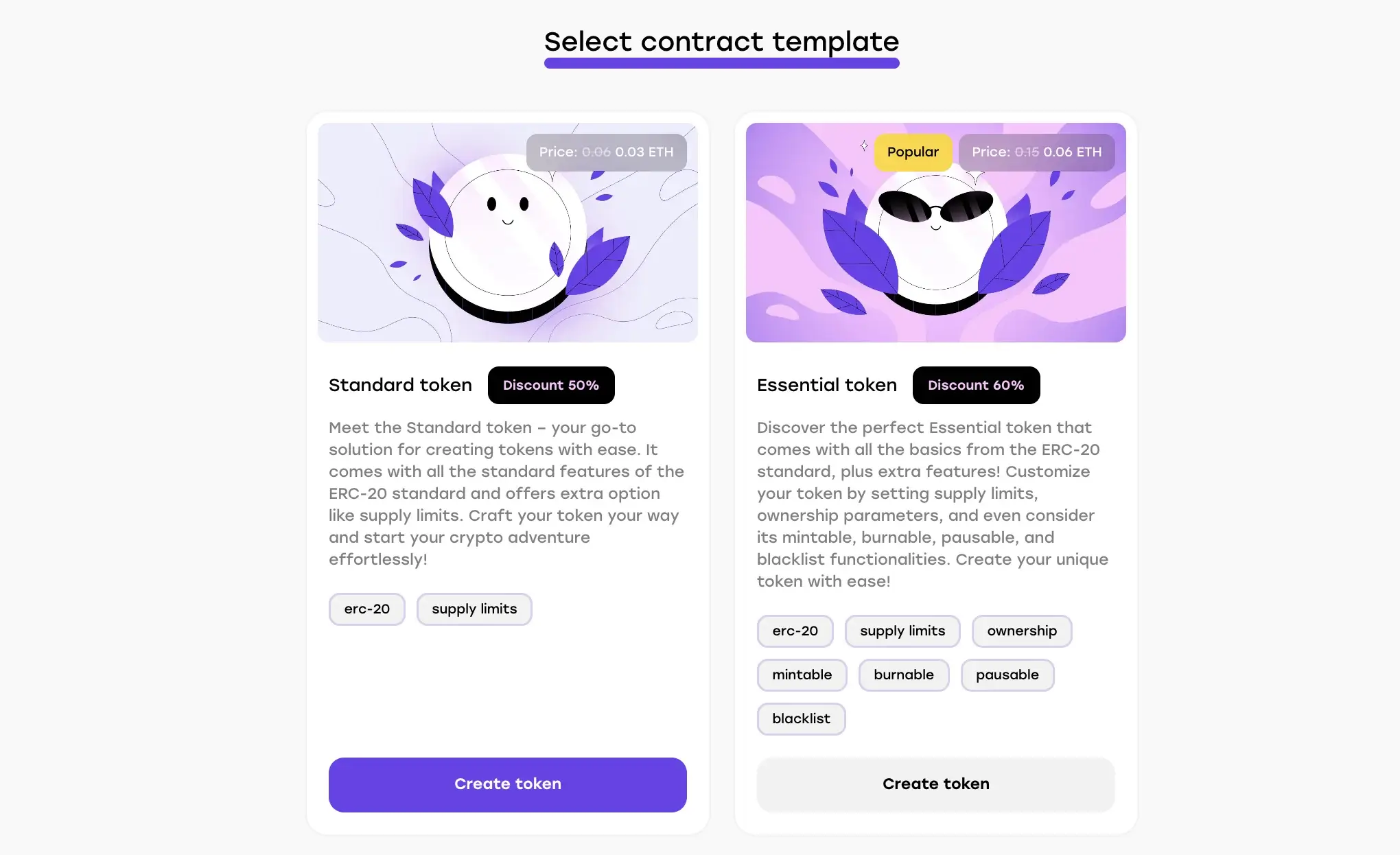1400x855 pixels.
Task: Click Create token button for Essential token
Action: [x=936, y=784]
